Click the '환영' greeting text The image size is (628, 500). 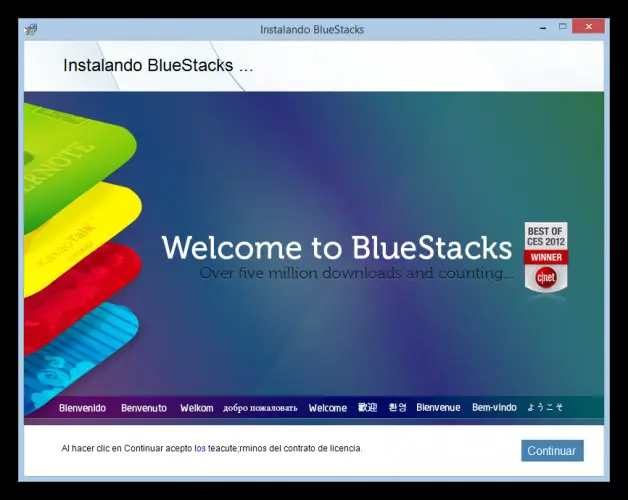397,407
